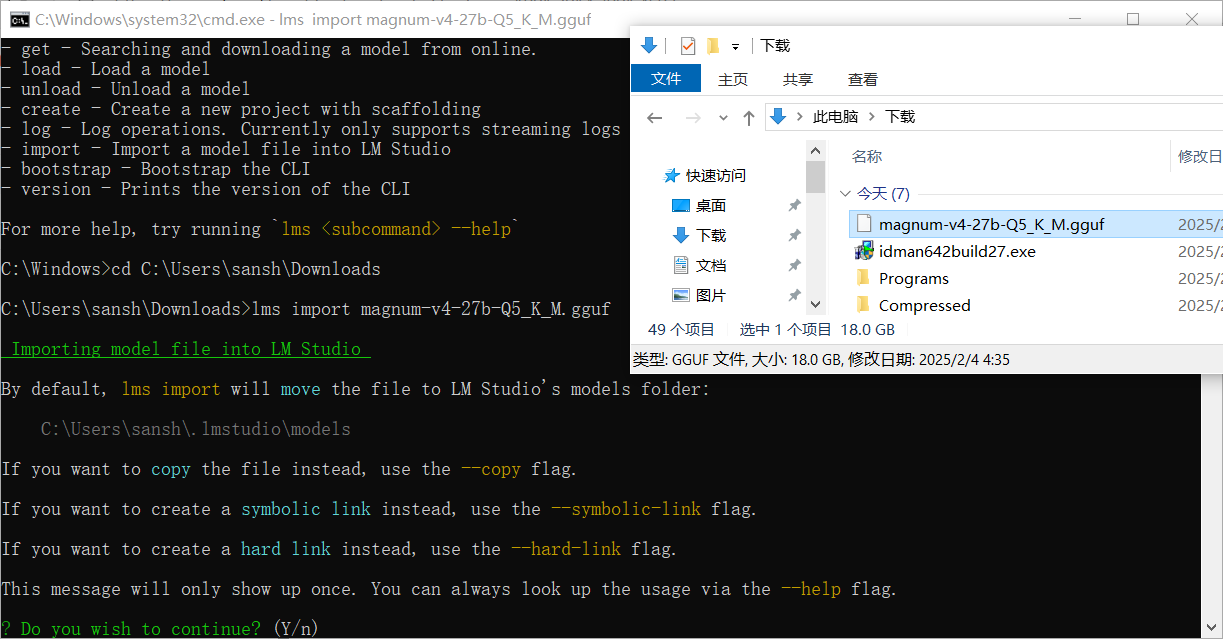Click the lms <subcommand> --help text in cmd
Viewport: 1223px width, 639px height.
point(396,229)
